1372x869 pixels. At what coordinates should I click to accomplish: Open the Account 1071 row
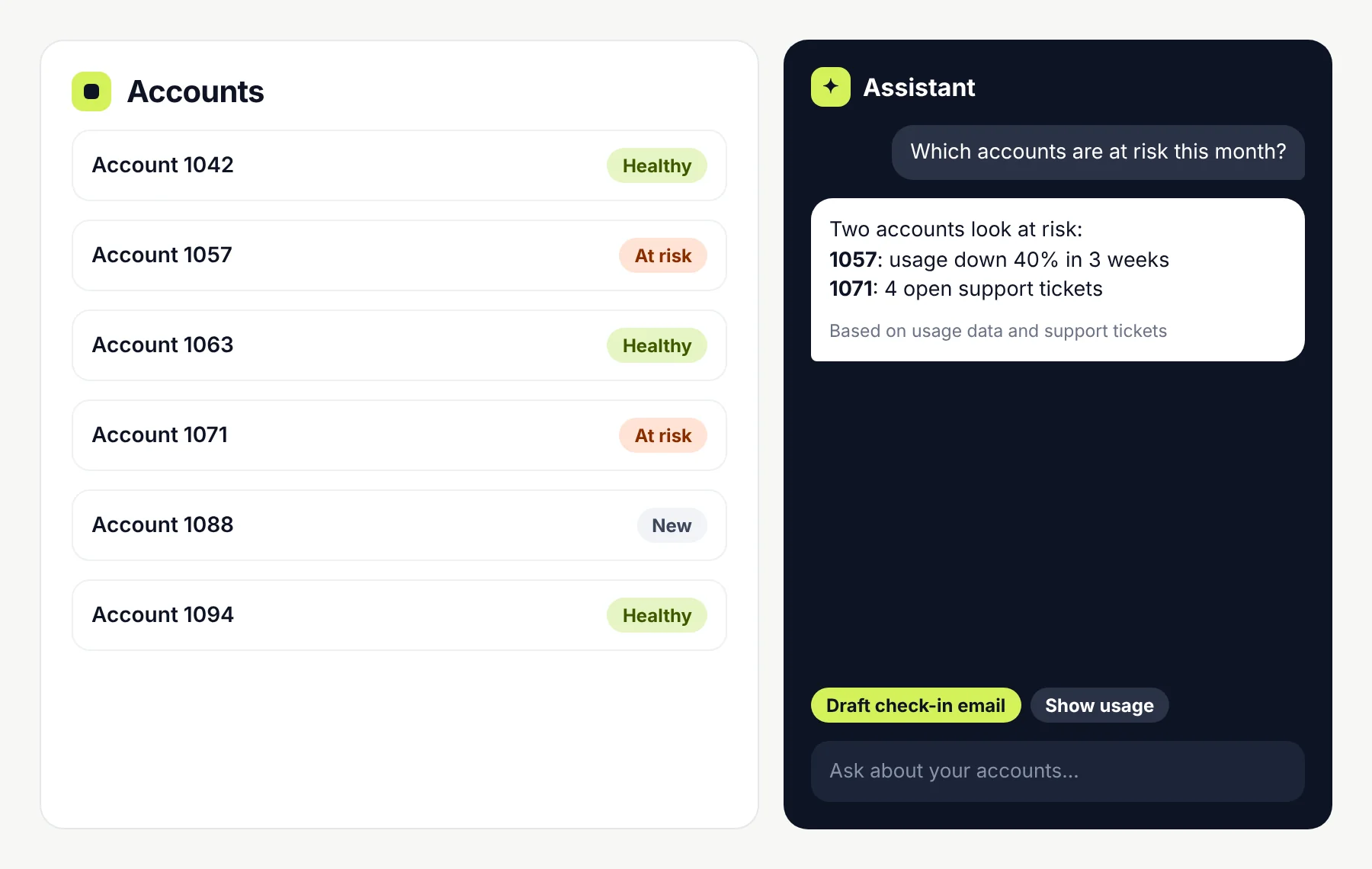pyautogui.click(x=399, y=435)
